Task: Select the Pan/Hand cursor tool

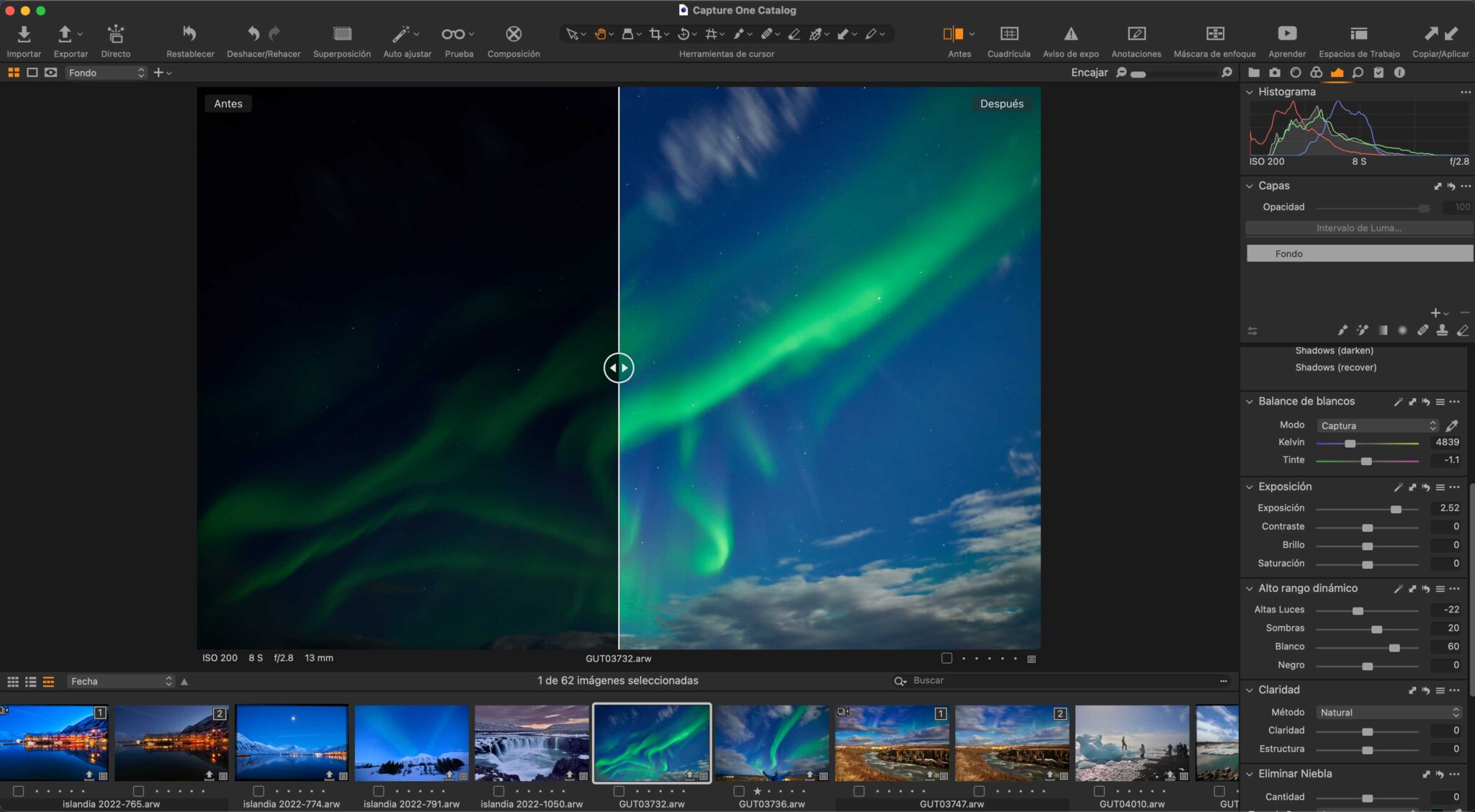Action: click(x=601, y=34)
